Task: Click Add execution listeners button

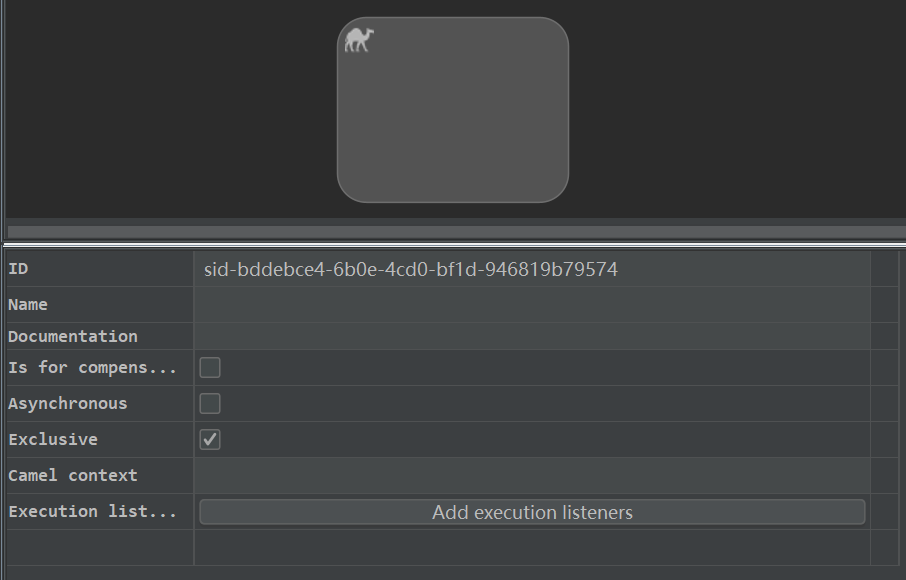Action: point(532,512)
